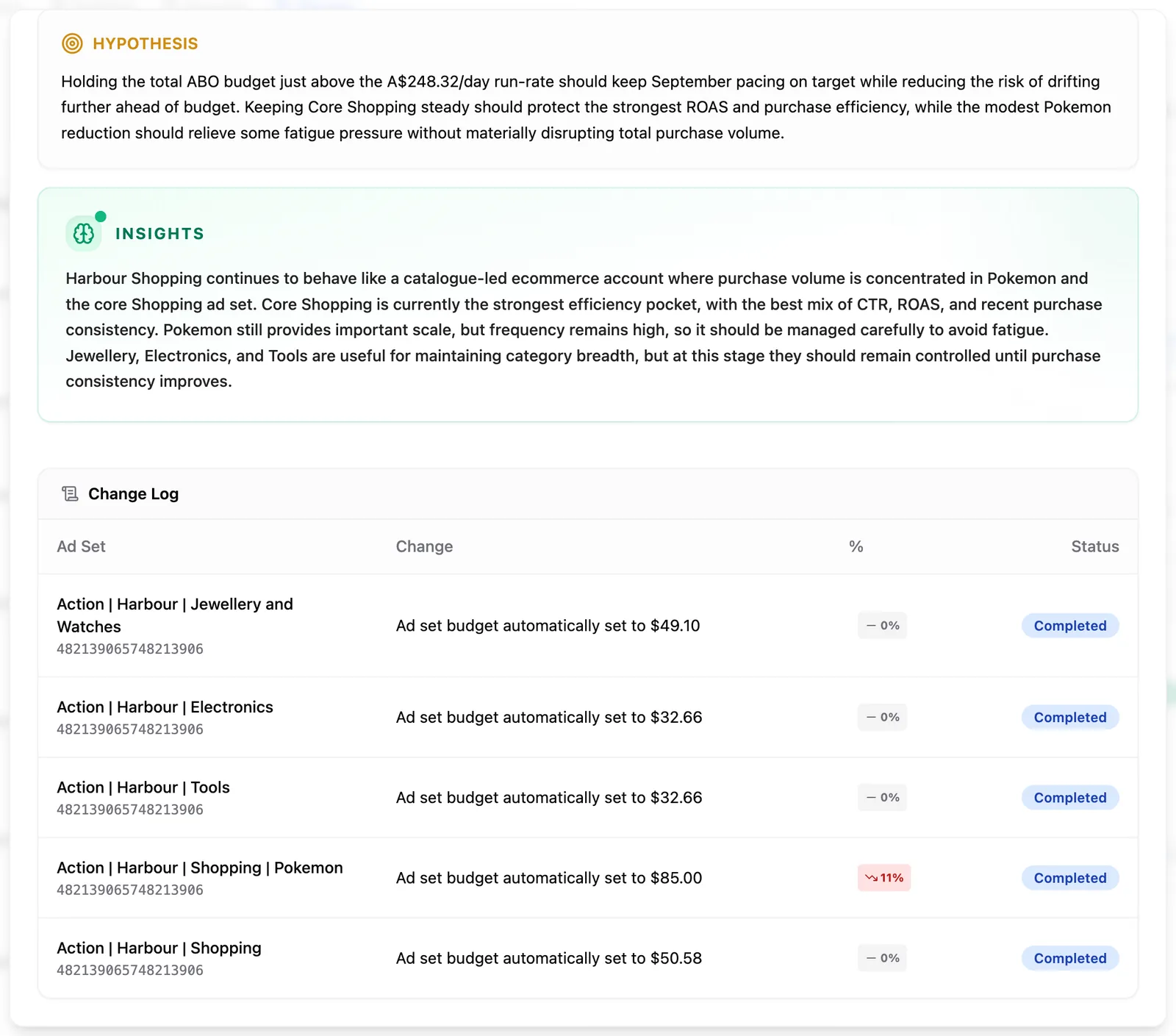Open the Shopping | Pokemon ad set
The height and width of the screenshot is (1036, 1176).
200,868
